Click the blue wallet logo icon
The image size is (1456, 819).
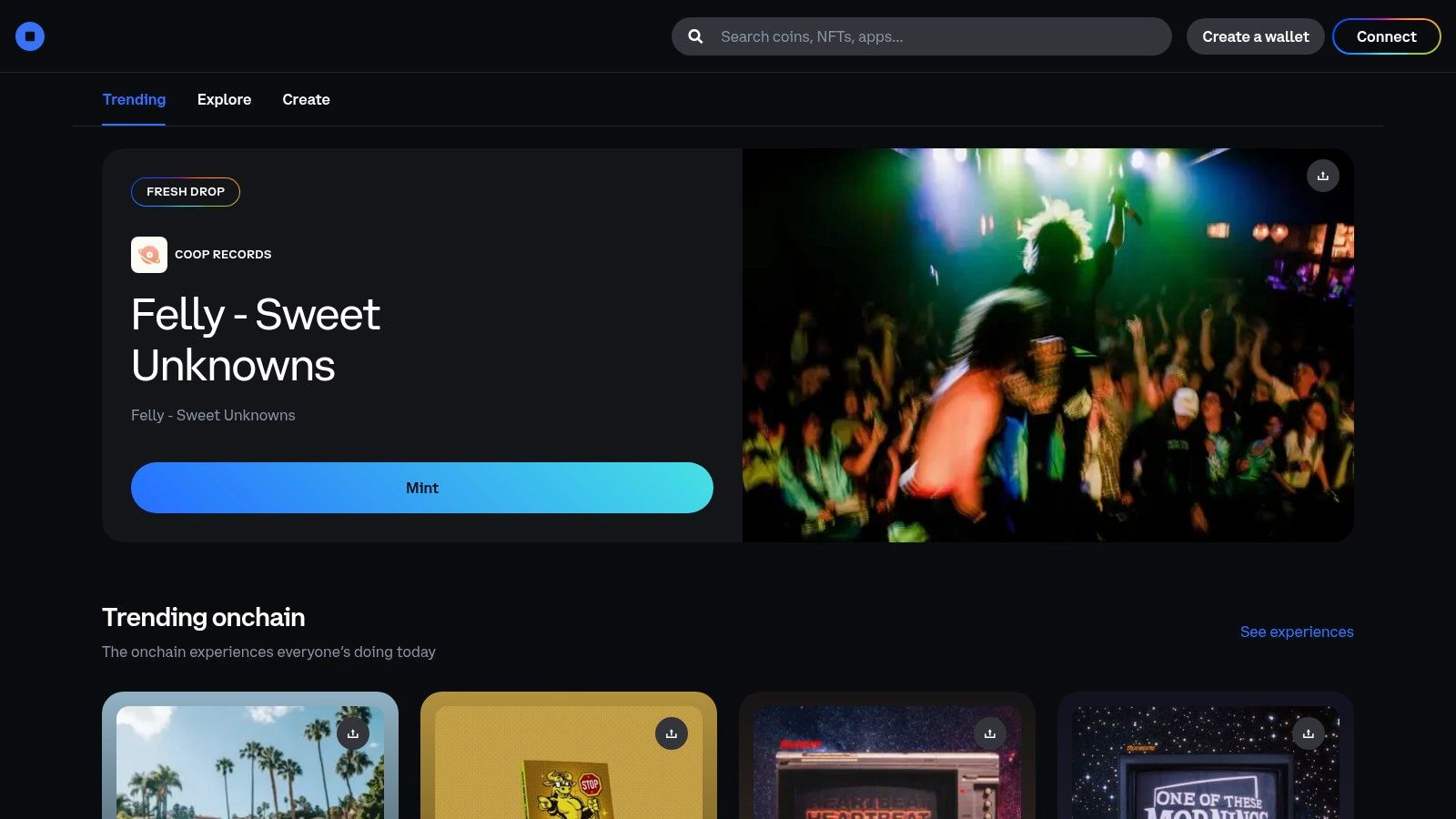click(30, 36)
